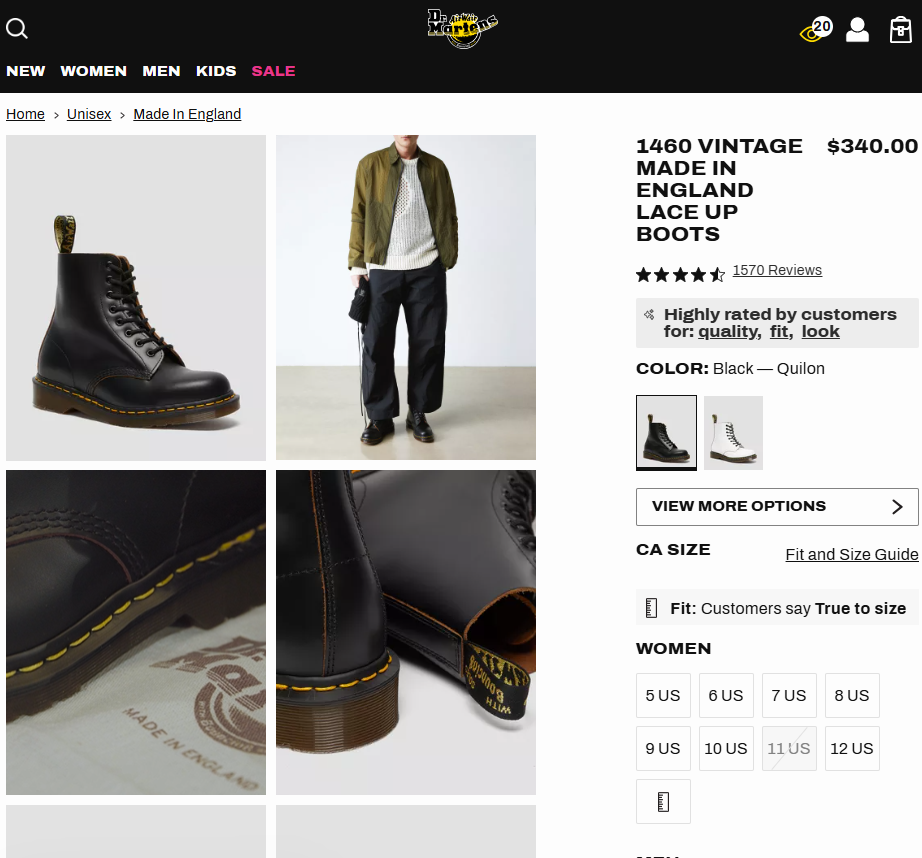Click the Dr. Martens logo
Screen dimensions: 922x858
click(x=463, y=28)
